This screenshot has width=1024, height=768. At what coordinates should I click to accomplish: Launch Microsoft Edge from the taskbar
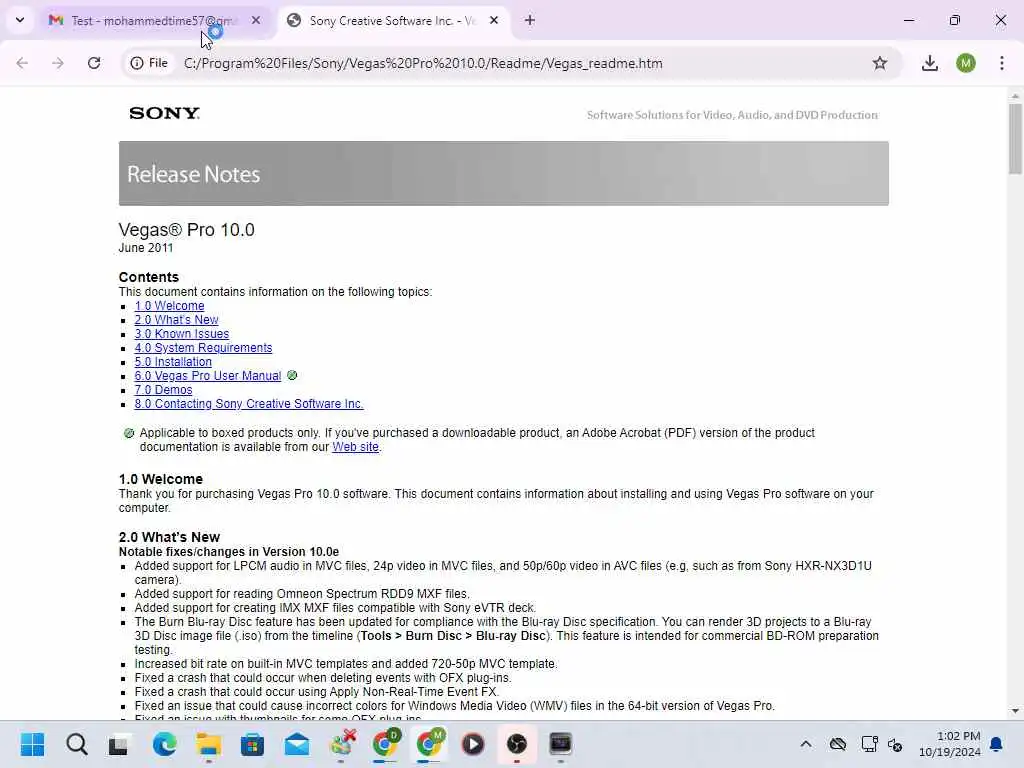(164, 744)
